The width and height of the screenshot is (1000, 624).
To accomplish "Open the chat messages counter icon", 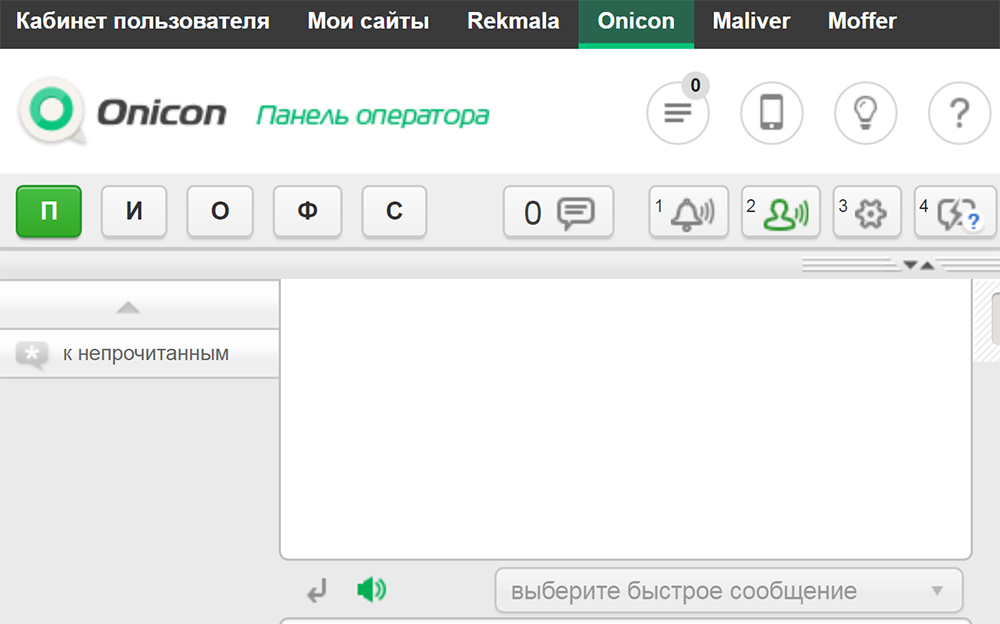I will tap(558, 212).
